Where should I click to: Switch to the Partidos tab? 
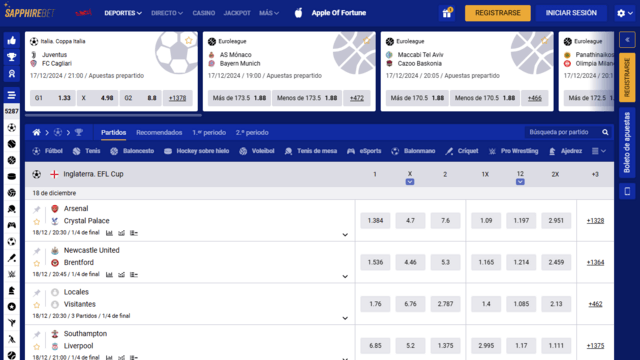[113, 133]
